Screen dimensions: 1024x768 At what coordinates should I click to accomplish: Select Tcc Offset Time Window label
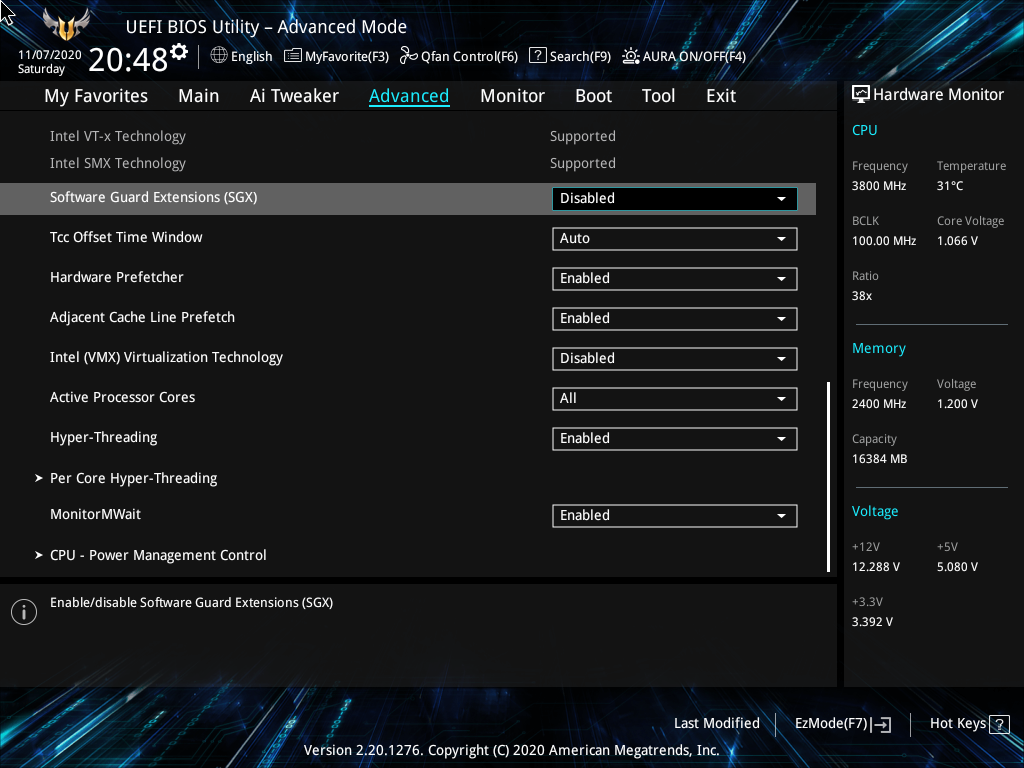[x=126, y=237]
